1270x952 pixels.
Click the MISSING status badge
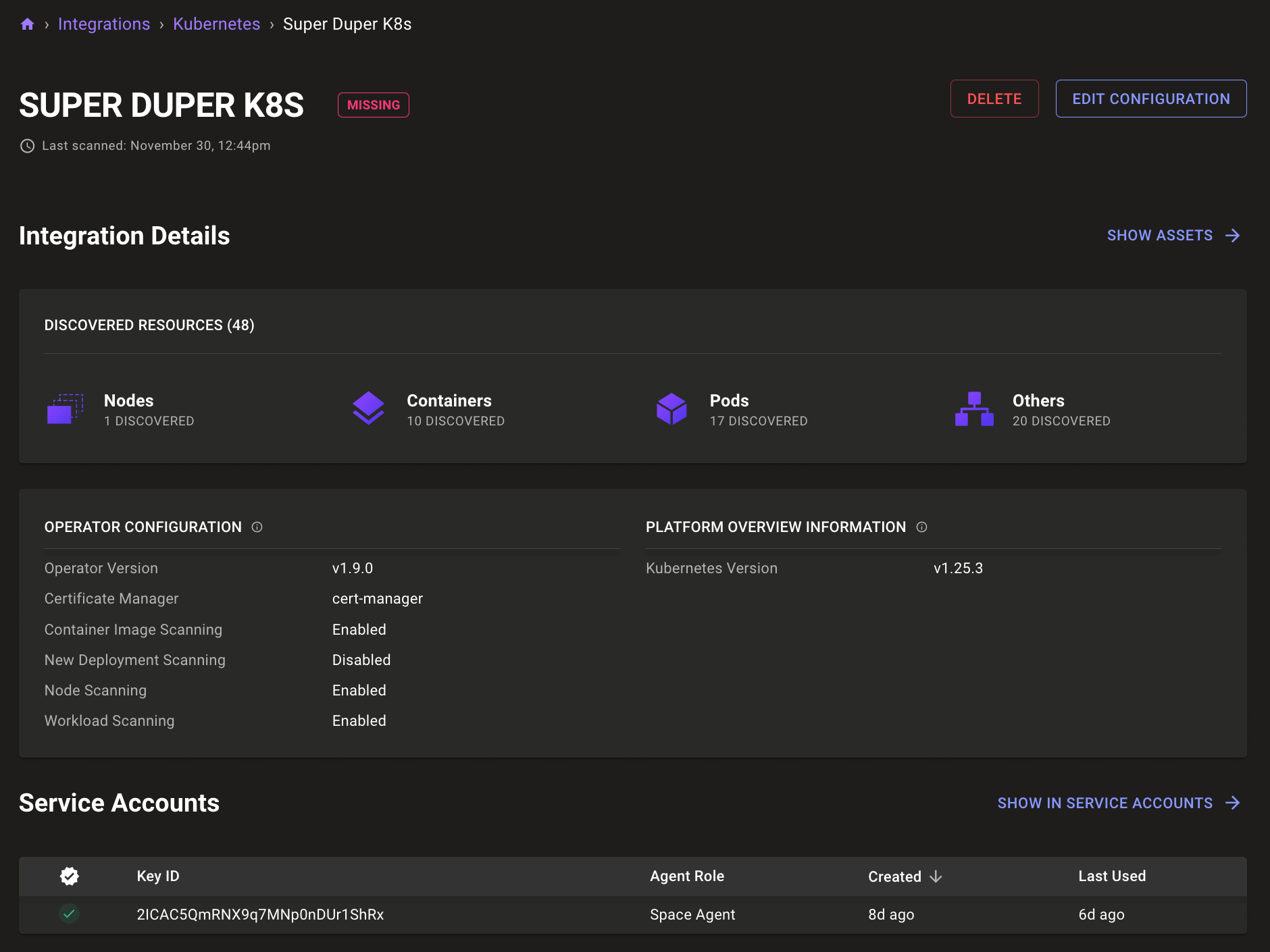point(373,105)
